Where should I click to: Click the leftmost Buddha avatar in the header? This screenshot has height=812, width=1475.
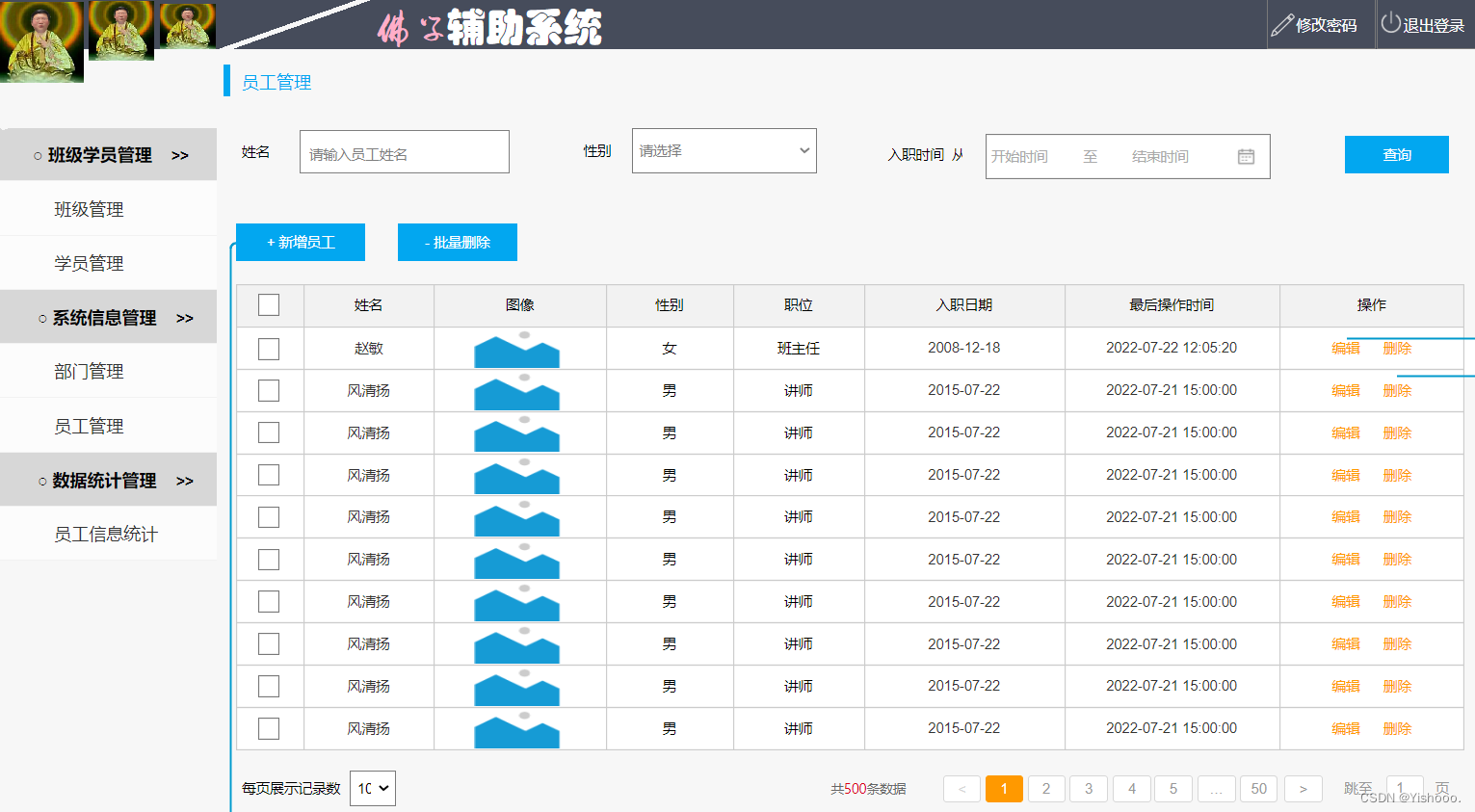41,41
